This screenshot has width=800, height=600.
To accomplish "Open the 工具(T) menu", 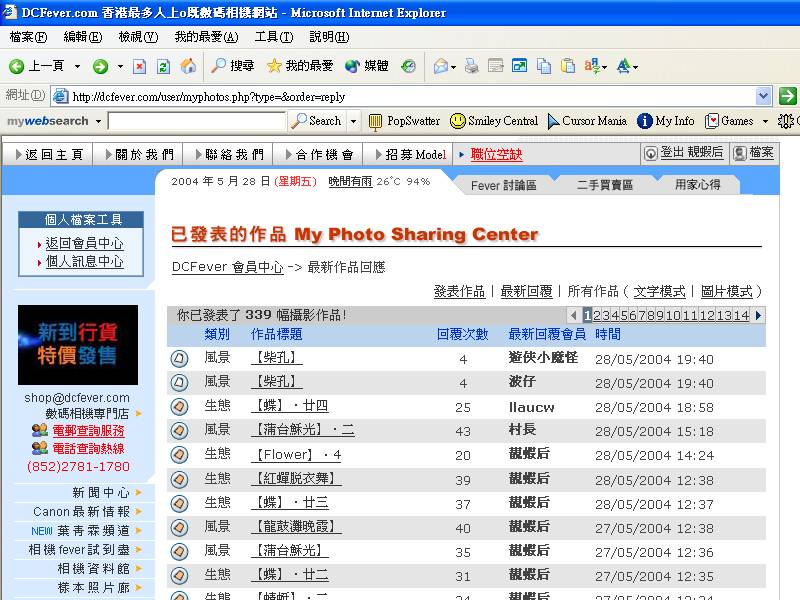I will [x=274, y=37].
